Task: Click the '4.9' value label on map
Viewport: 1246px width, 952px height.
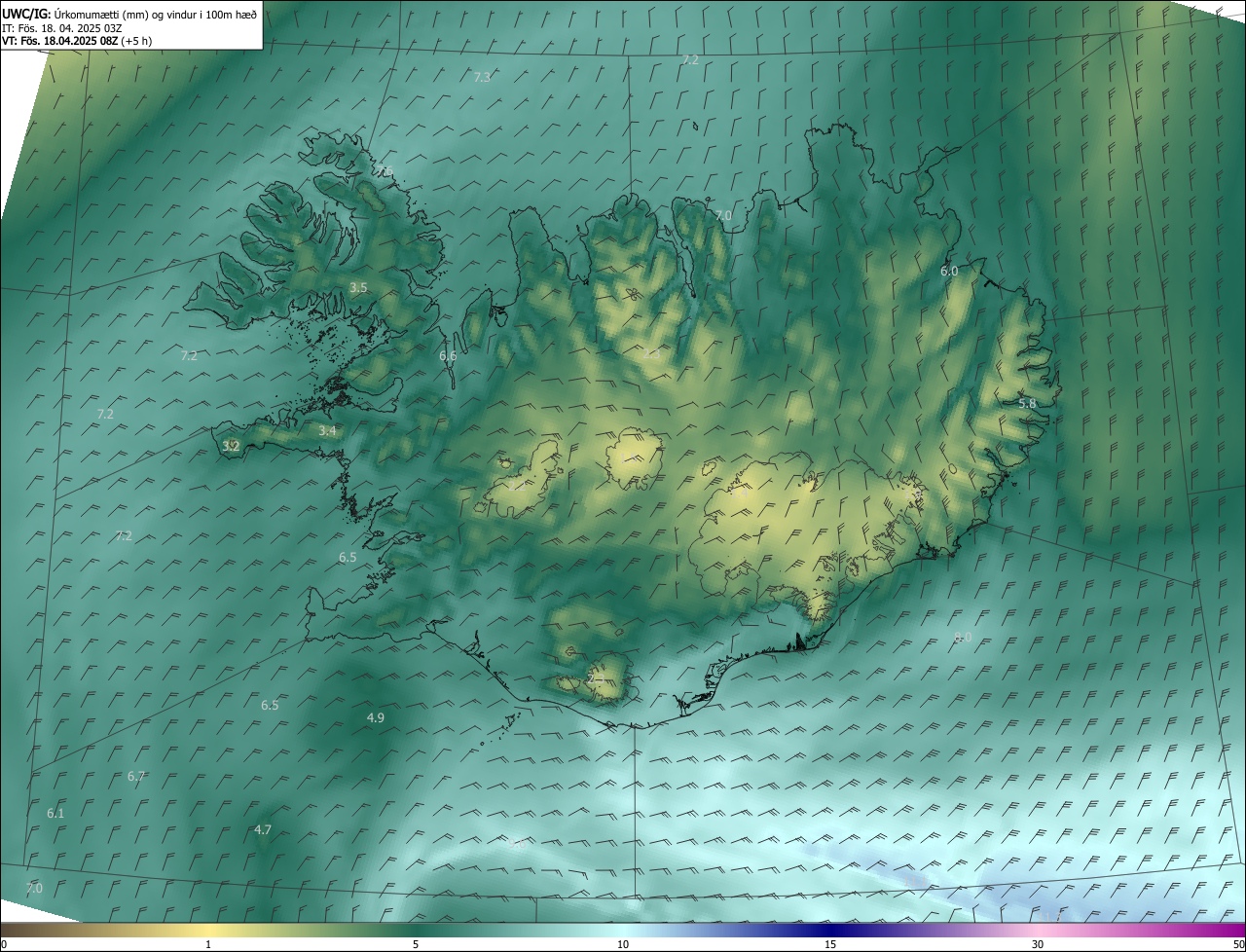Action: [x=375, y=717]
